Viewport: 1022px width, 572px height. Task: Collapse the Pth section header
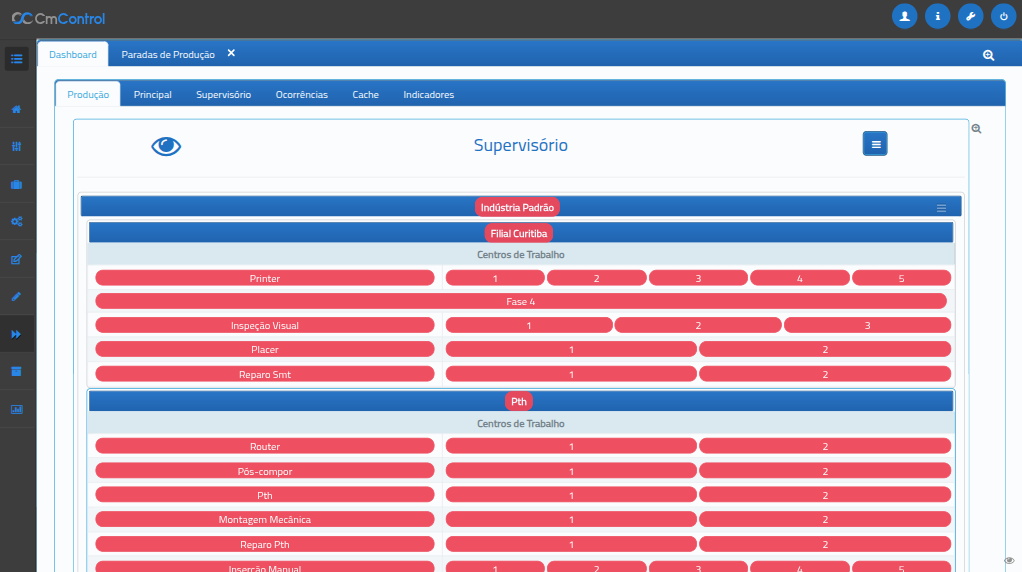[x=519, y=401]
